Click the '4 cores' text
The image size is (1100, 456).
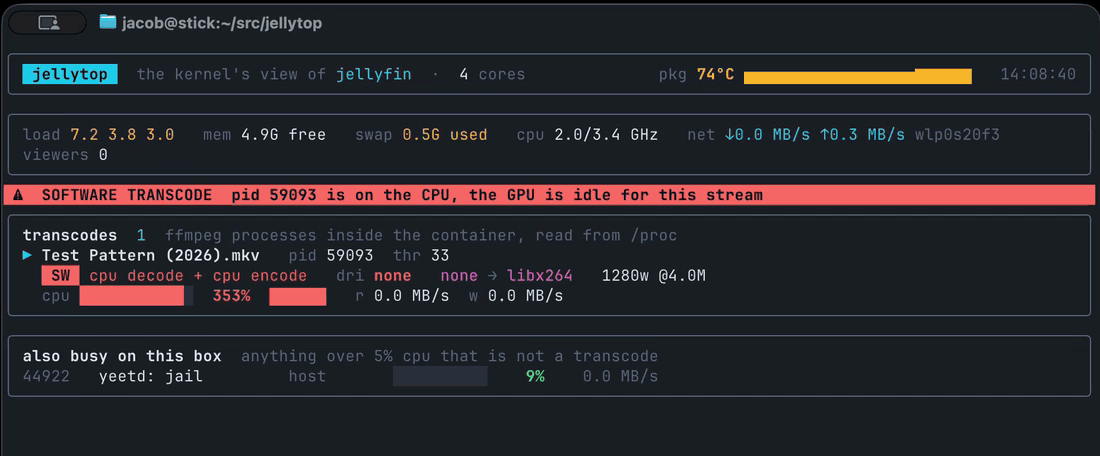click(492, 74)
